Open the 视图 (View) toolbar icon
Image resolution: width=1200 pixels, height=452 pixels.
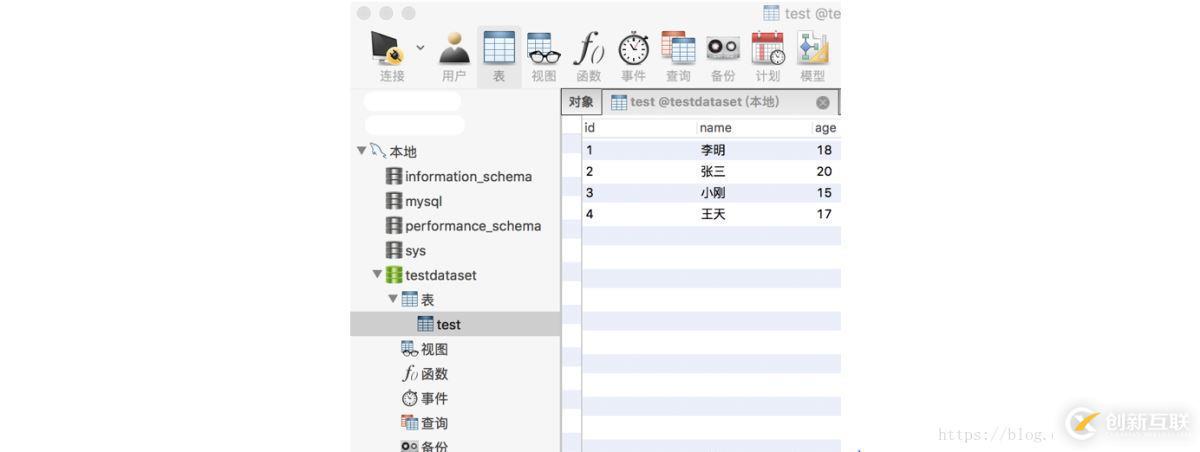(x=544, y=48)
